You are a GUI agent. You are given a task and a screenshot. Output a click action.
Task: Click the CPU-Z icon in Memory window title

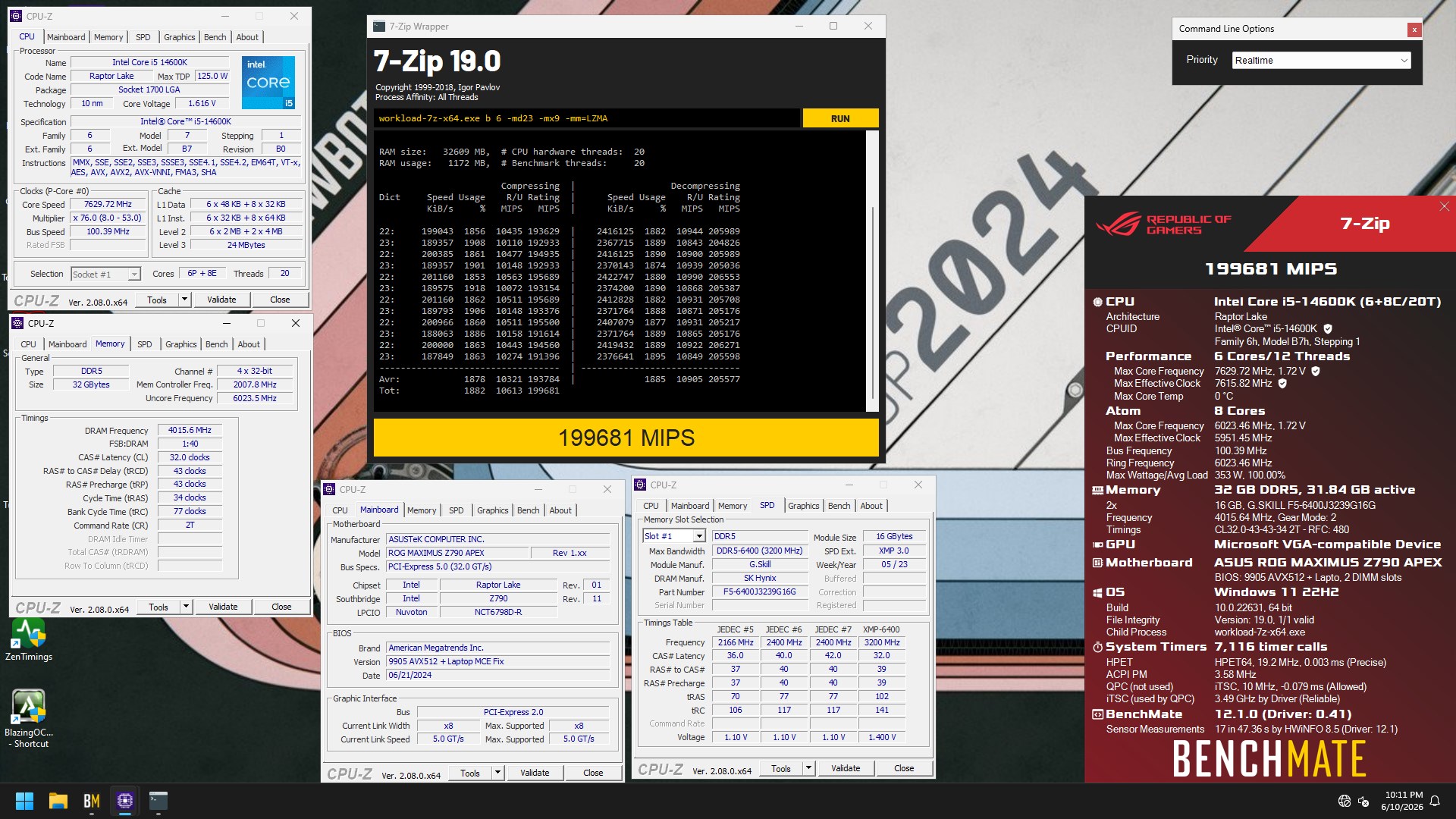click(17, 323)
